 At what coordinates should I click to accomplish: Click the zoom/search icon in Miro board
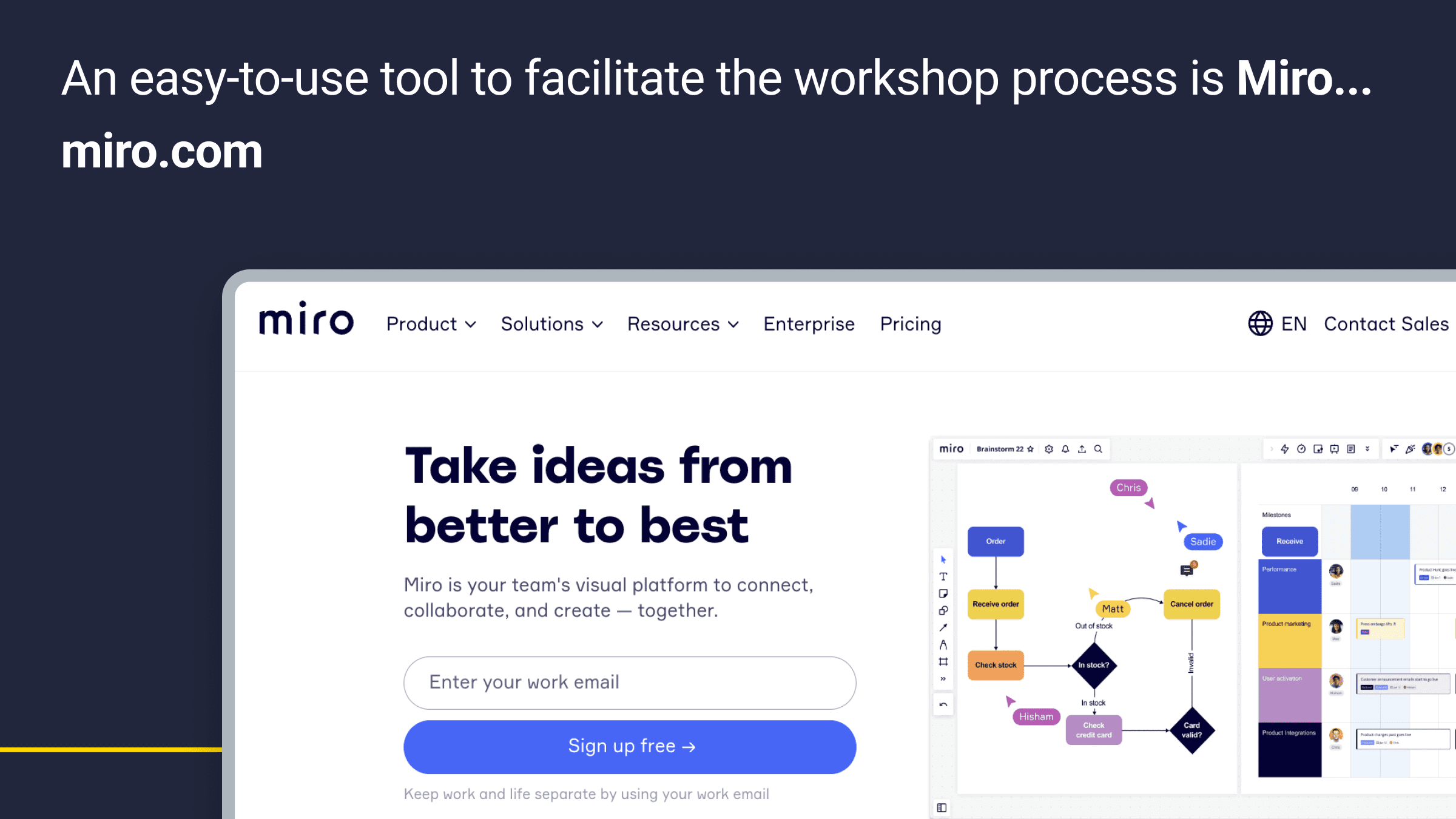[x=1098, y=448]
